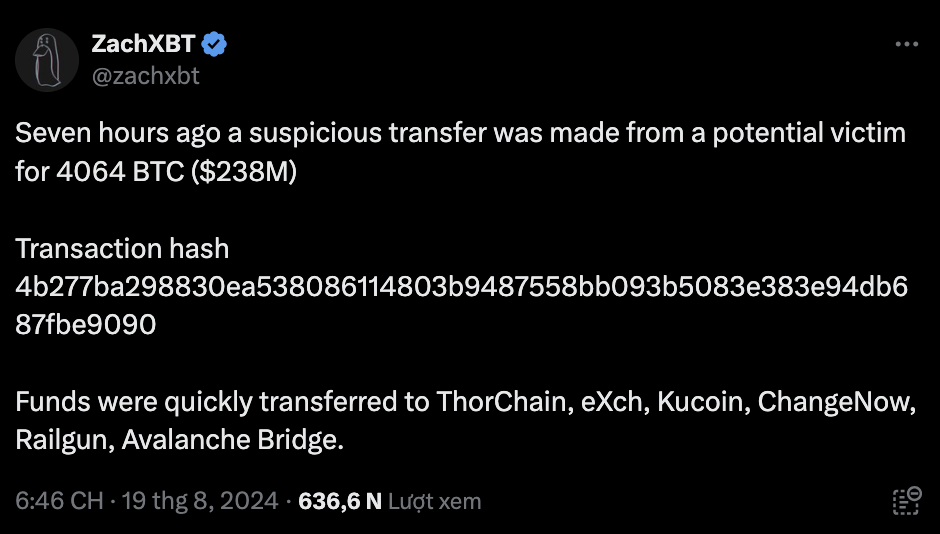
Task: Click the $238M amount in the tweet
Action: [243, 172]
